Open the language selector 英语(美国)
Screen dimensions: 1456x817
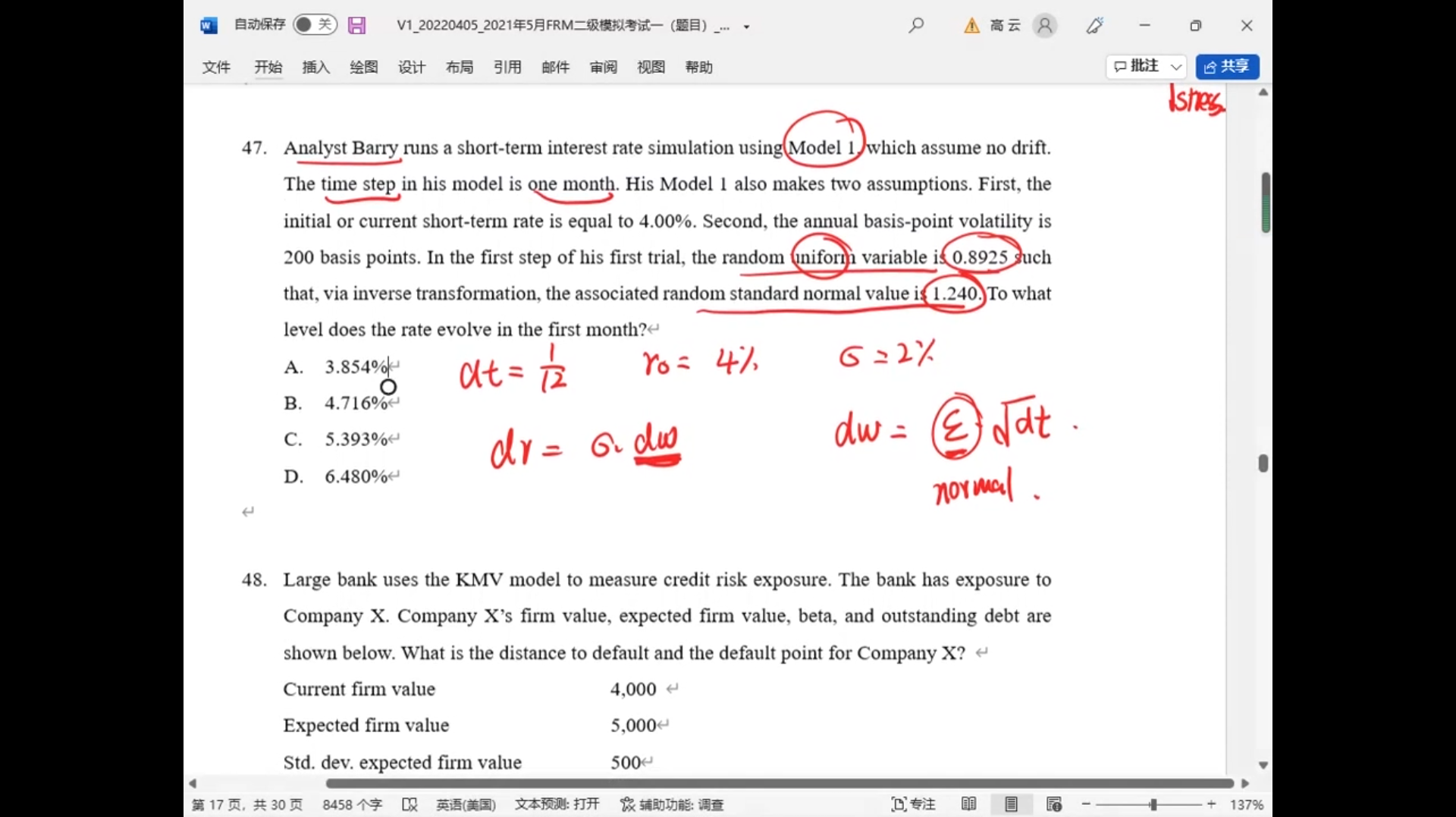[466, 804]
